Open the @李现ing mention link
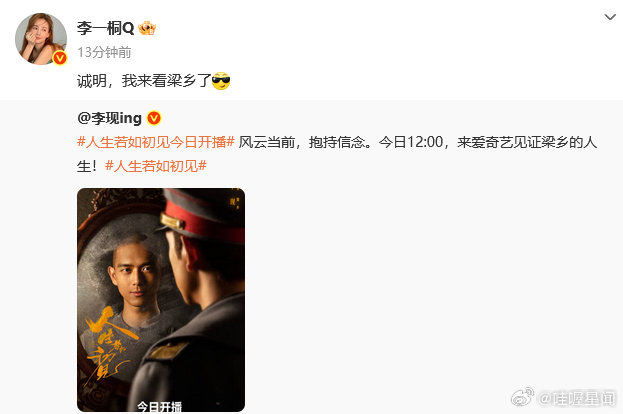 [x=109, y=118]
